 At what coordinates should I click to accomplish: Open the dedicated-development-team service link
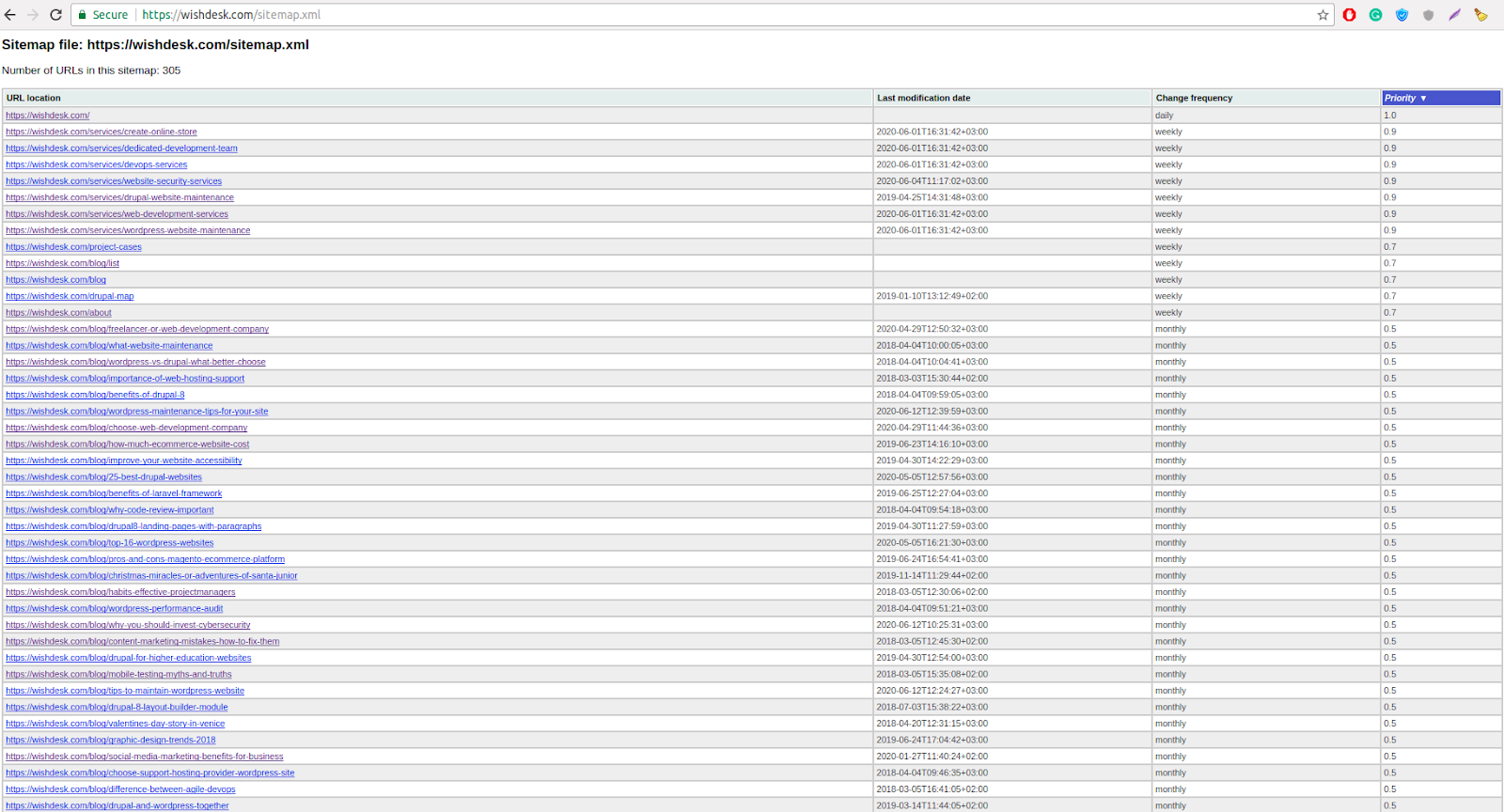(121, 148)
